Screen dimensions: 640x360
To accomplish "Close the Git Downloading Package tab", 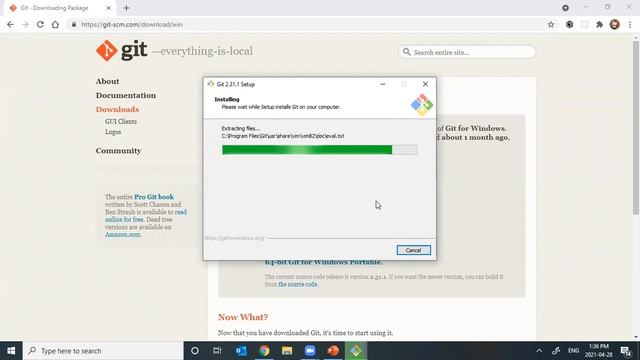I will pos(109,8).
